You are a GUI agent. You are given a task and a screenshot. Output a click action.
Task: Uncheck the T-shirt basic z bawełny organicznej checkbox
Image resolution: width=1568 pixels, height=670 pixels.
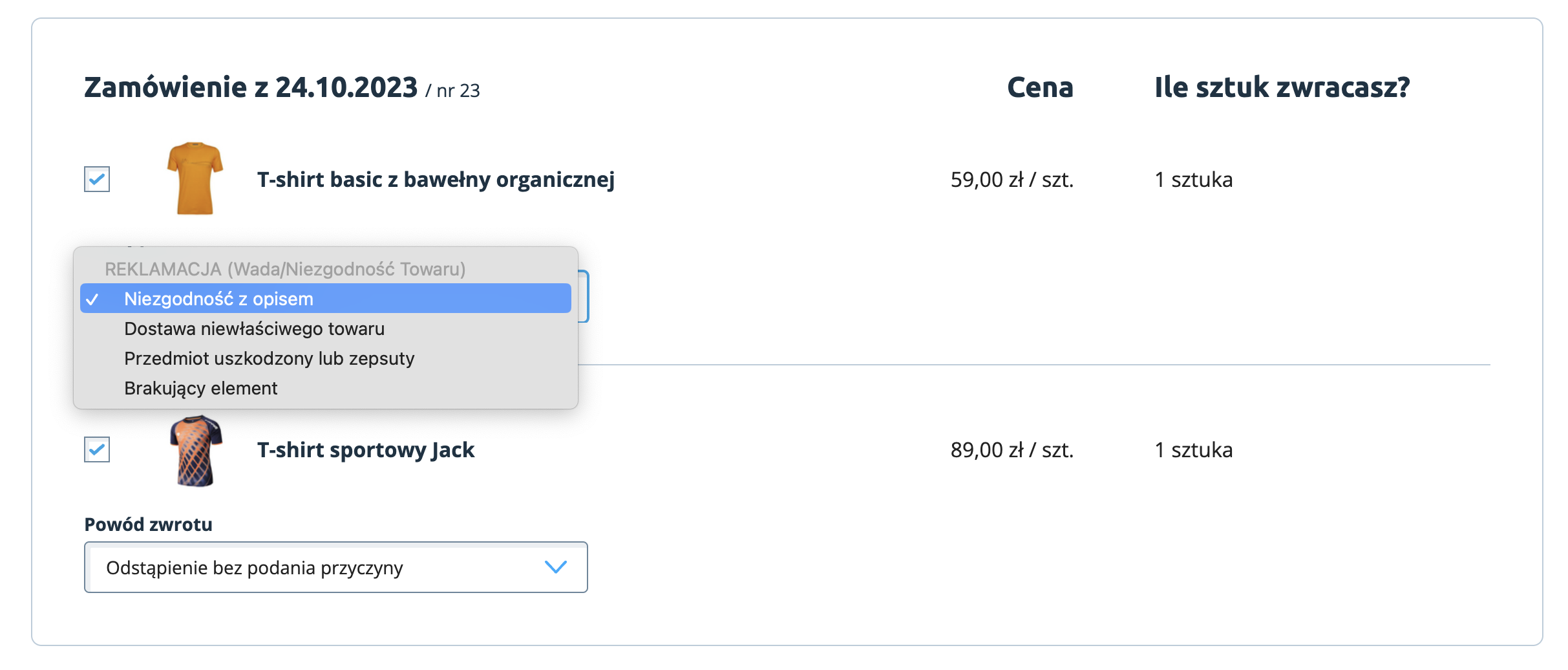[97, 179]
